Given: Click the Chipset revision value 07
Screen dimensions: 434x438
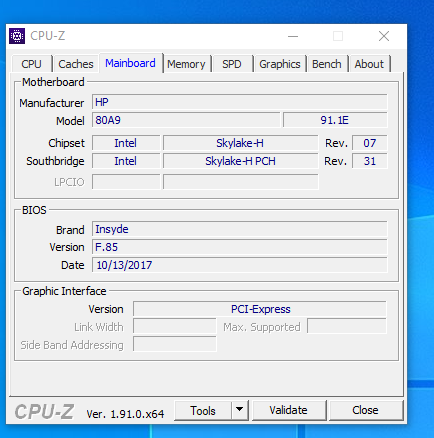Looking at the screenshot, I should [370, 143].
